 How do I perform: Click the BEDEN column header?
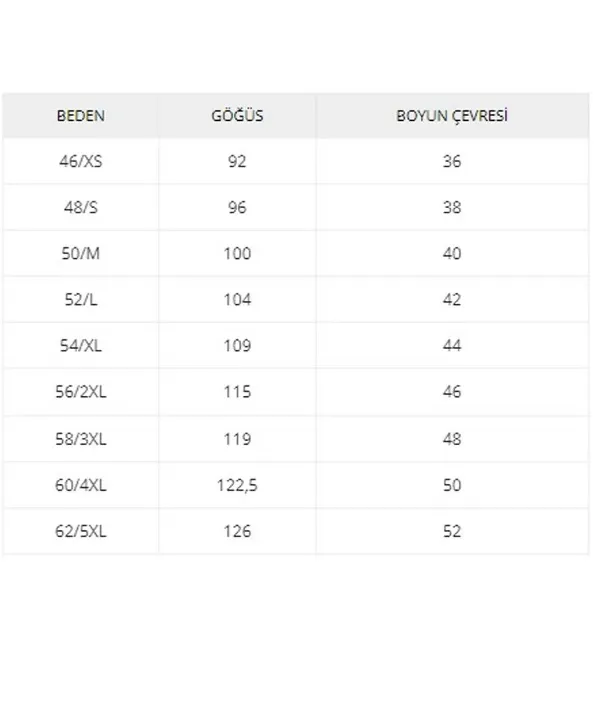[x=81, y=115]
